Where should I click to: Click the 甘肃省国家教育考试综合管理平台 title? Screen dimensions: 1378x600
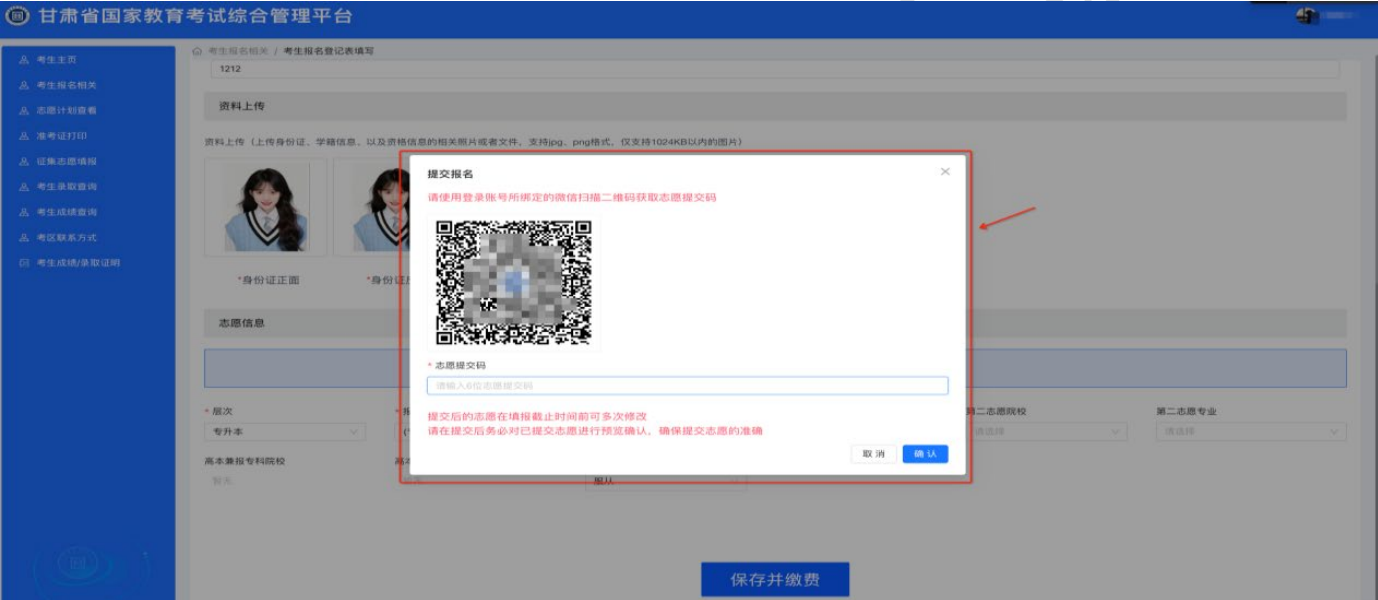point(195,17)
